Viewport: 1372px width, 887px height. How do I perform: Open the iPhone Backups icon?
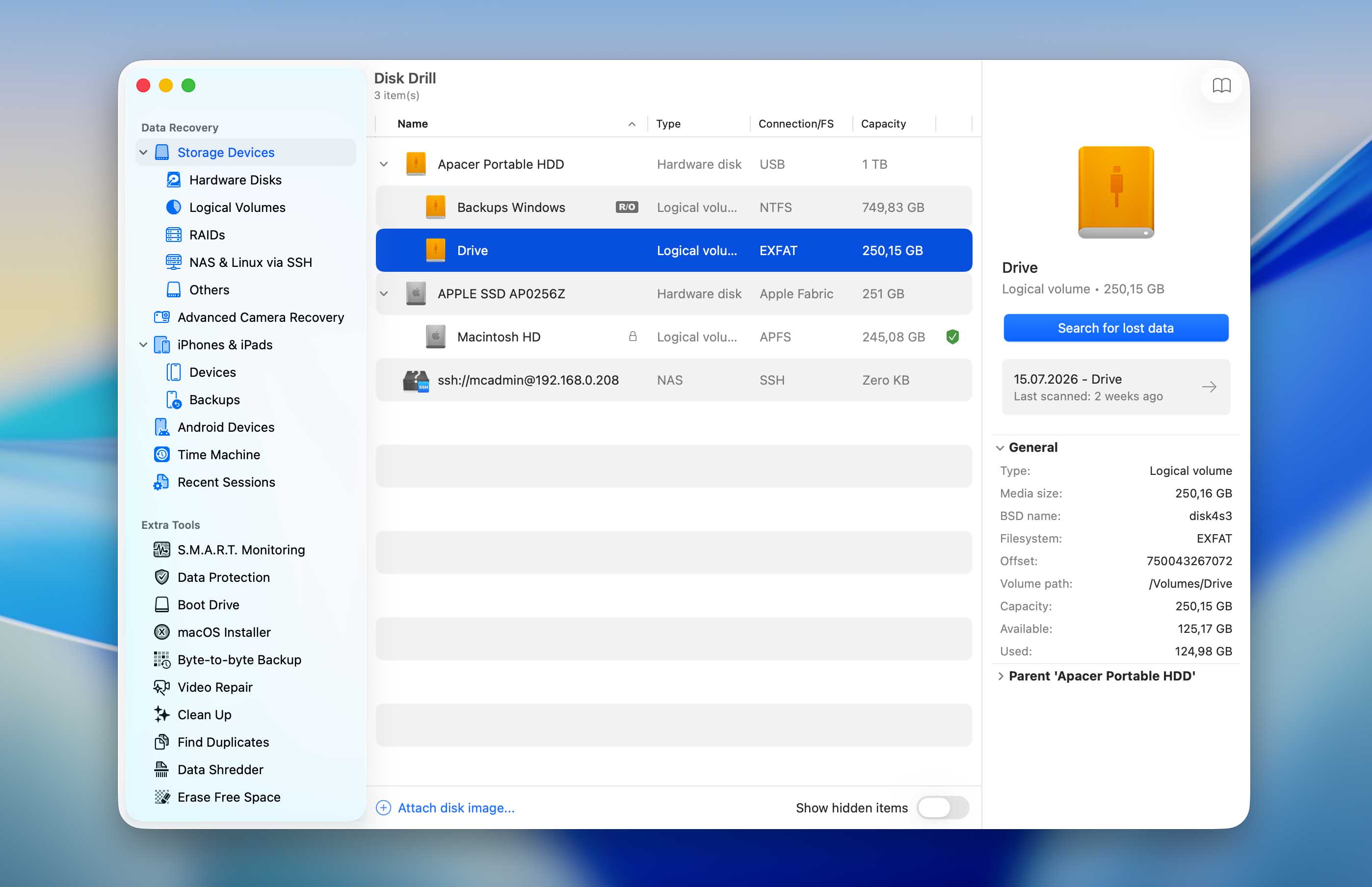pos(173,400)
